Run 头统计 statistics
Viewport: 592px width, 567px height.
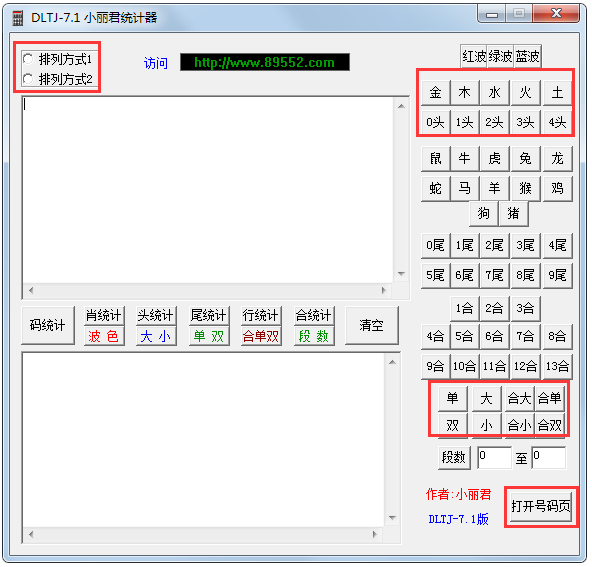click(x=156, y=315)
